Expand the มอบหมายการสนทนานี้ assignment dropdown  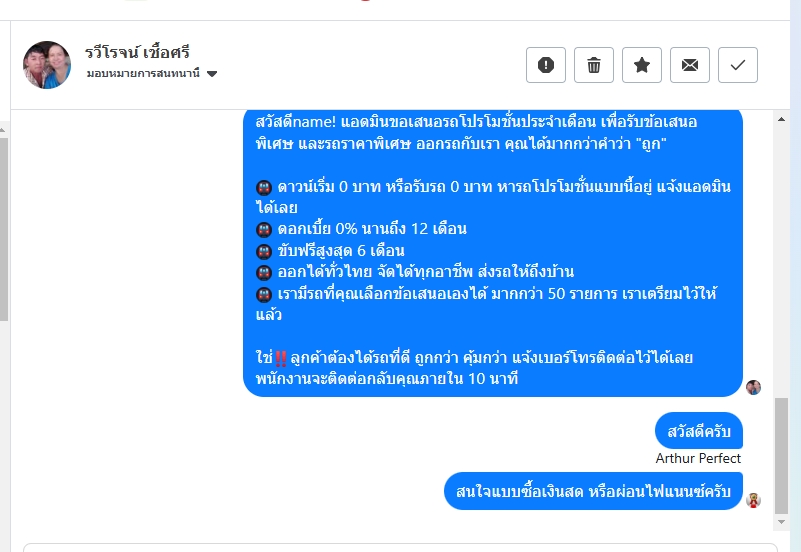[x=152, y=74]
